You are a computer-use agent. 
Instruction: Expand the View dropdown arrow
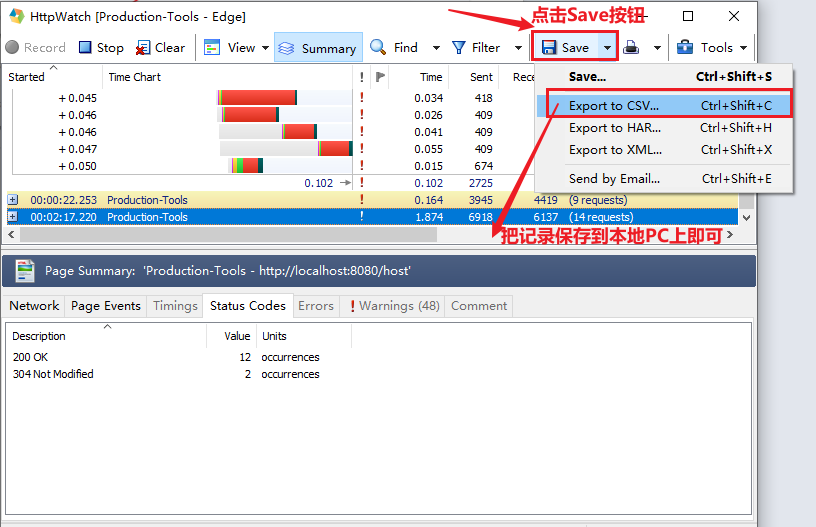coord(265,48)
